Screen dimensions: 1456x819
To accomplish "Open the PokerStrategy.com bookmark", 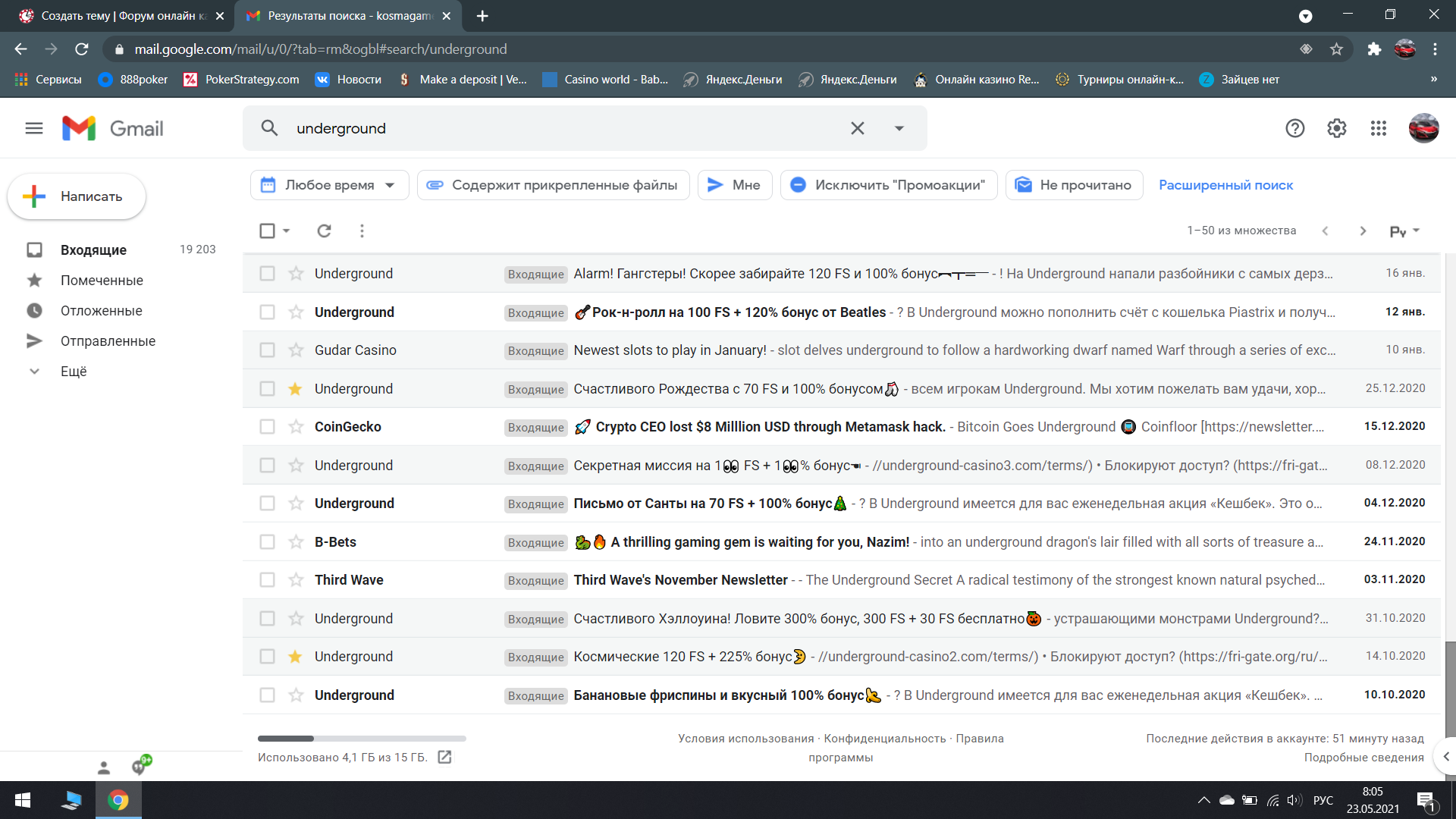I will [242, 79].
